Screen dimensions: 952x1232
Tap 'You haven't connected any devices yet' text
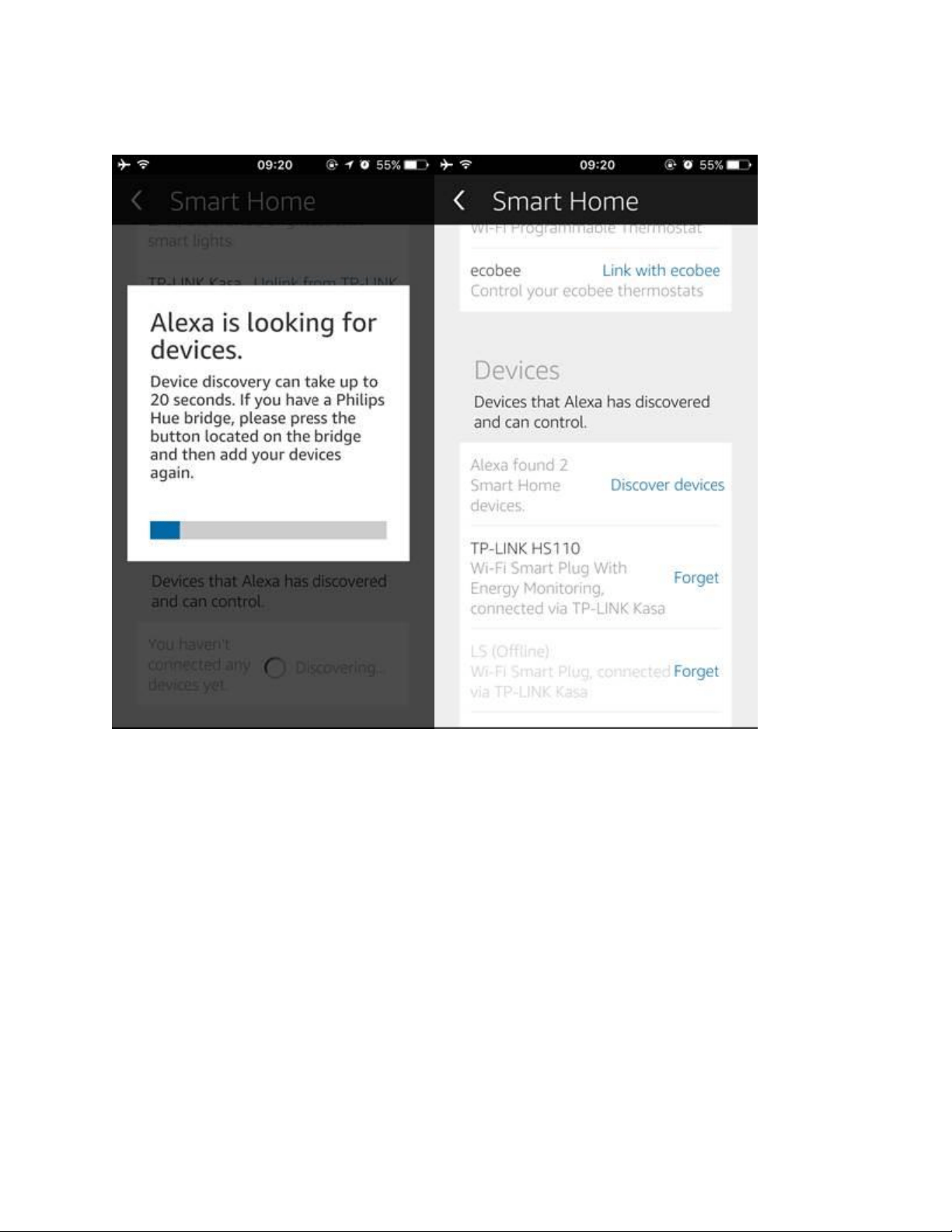coord(199,665)
